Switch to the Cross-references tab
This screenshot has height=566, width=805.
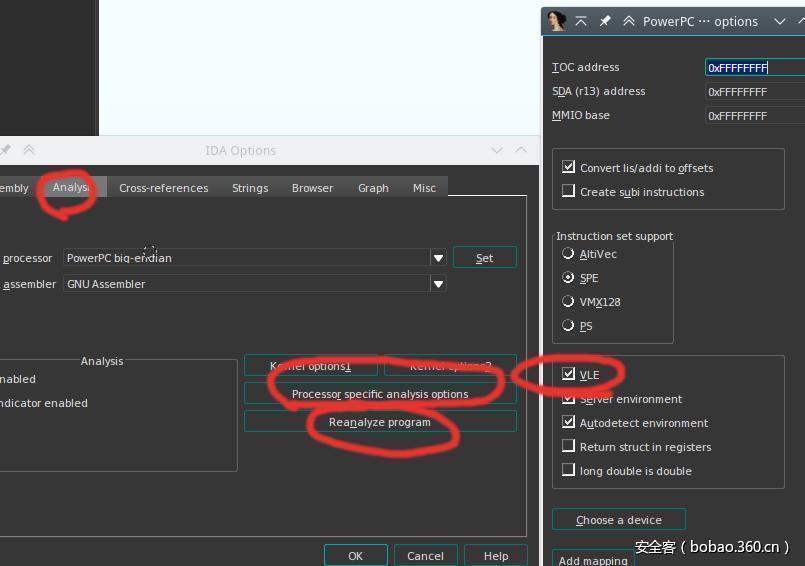point(164,188)
